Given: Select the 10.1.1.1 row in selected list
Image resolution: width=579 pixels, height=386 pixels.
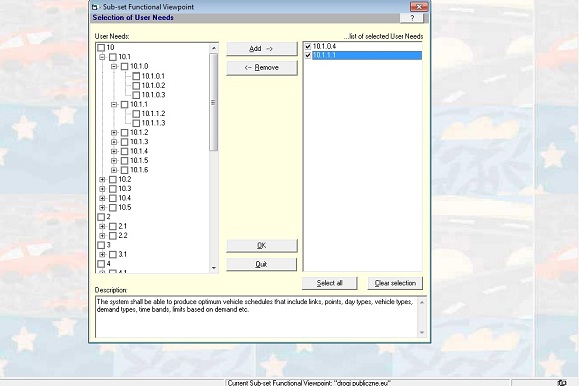Looking at the screenshot, I should [x=367, y=56].
